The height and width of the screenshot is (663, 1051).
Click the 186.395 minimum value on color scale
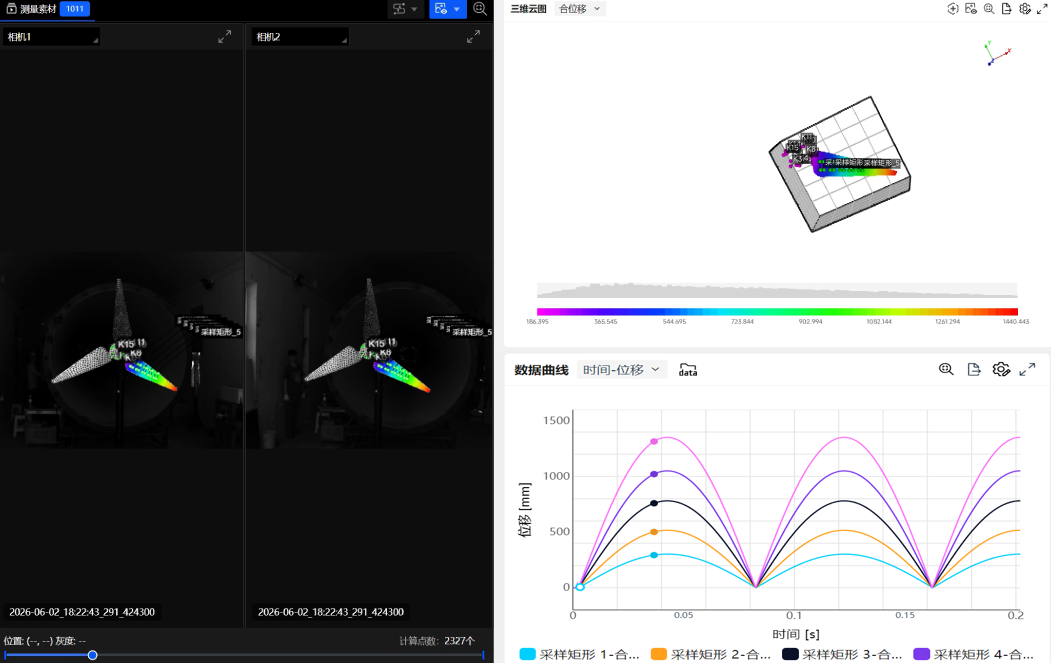pos(538,322)
